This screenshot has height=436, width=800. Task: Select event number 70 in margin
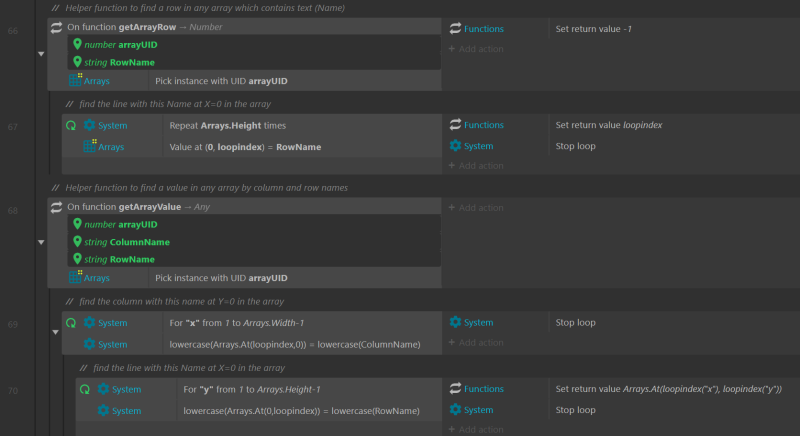point(13,391)
